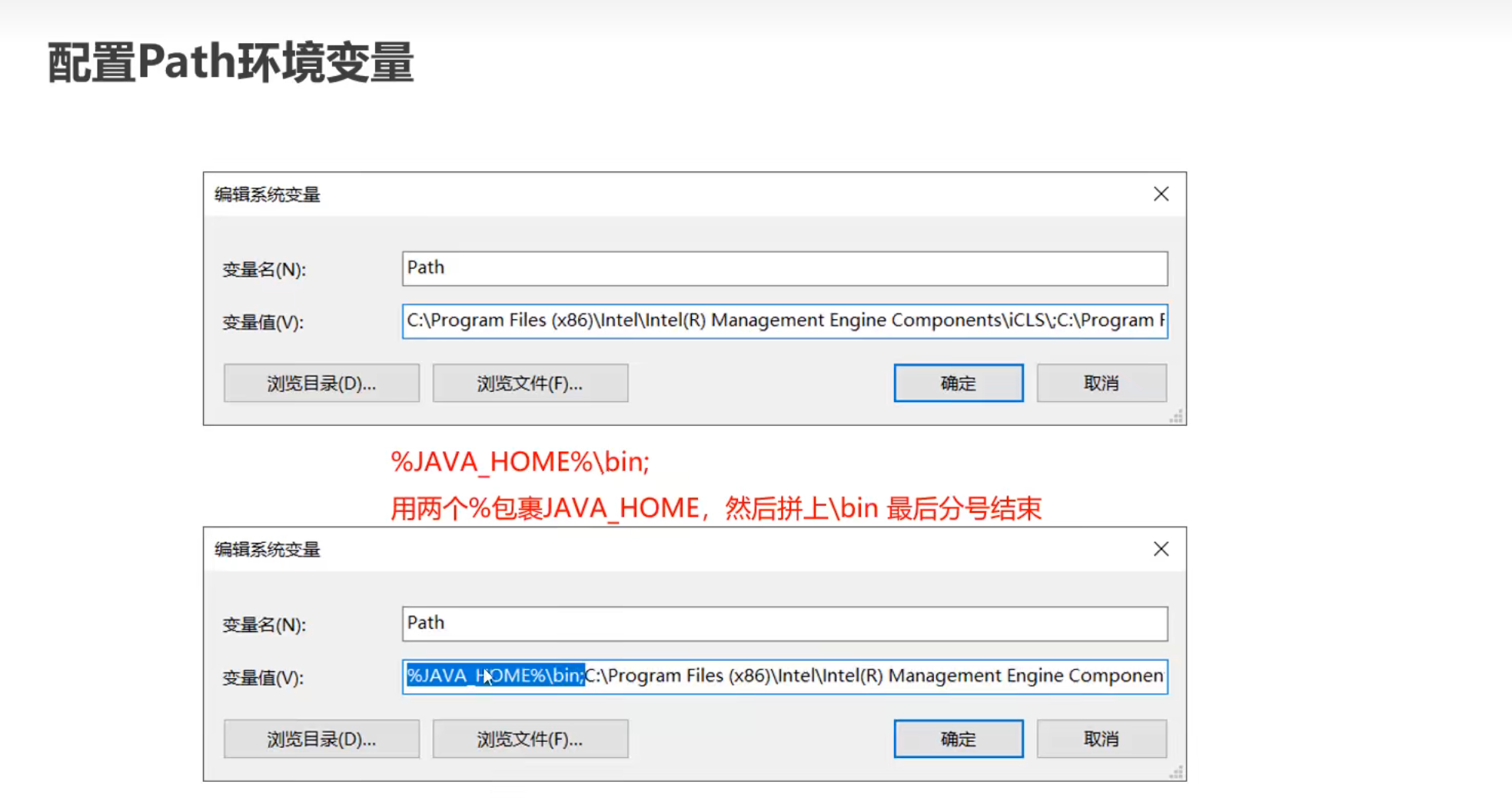Click the slide title 配置Path环境变量
The image size is (1512, 798).
point(231,62)
